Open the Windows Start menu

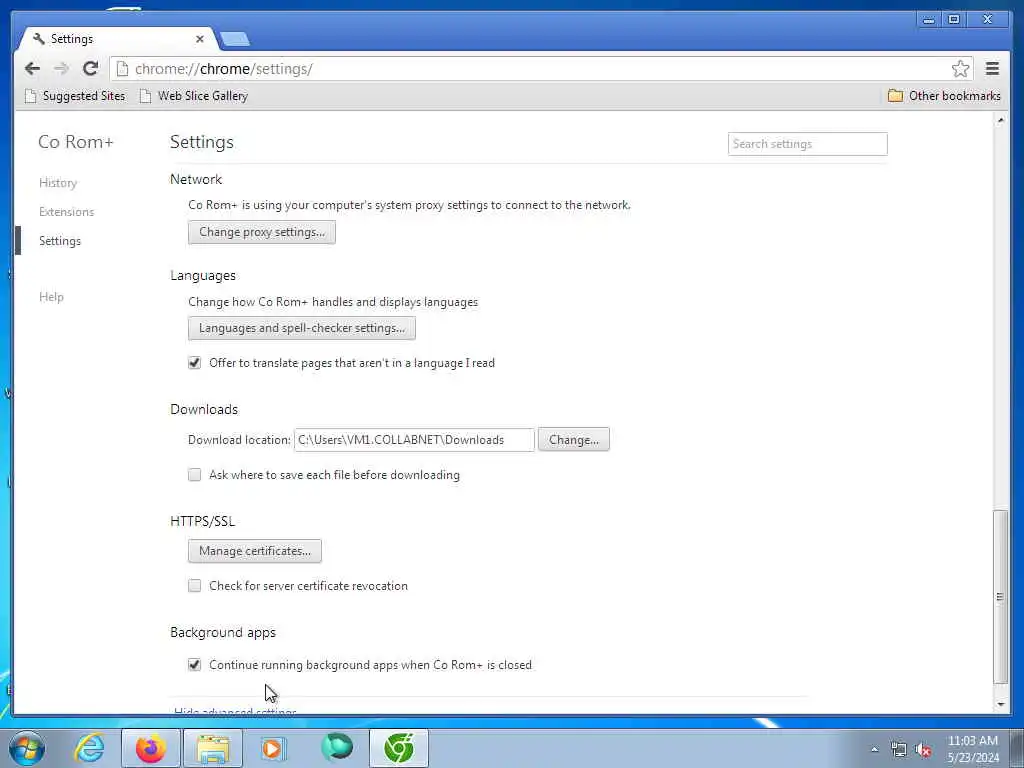click(27, 748)
